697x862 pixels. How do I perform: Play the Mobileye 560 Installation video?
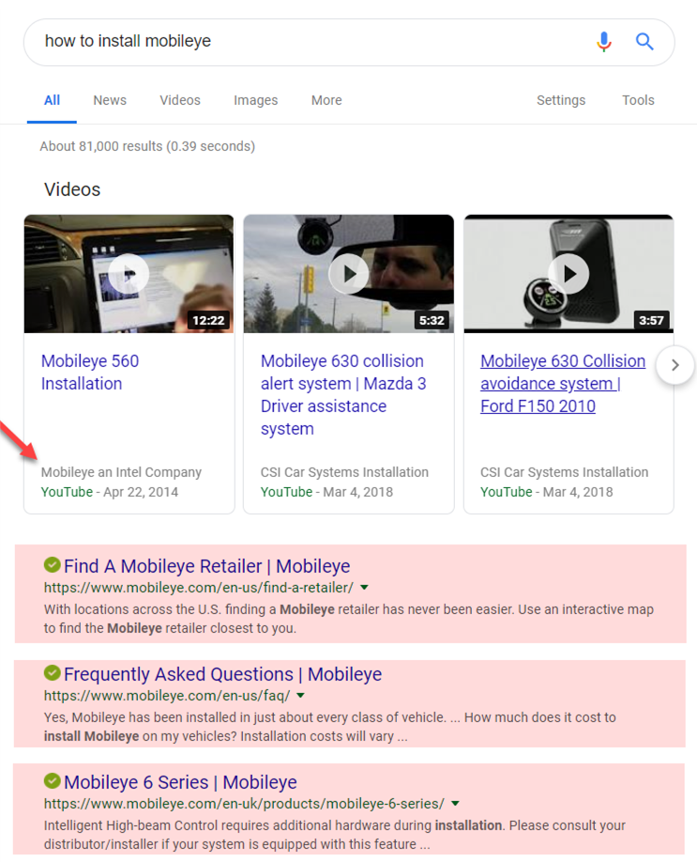coord(129,273)
